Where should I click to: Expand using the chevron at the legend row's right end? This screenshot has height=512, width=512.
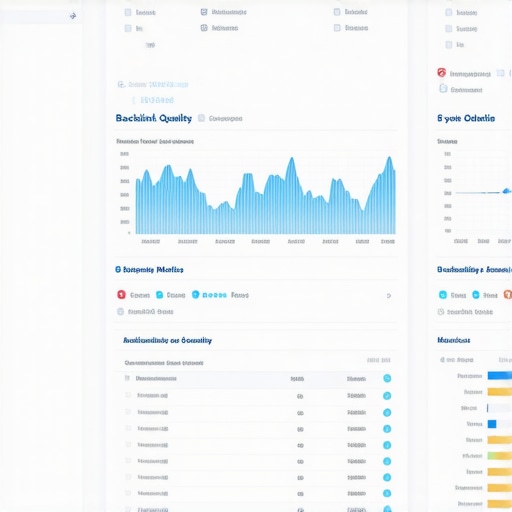[x=389, y=296]
